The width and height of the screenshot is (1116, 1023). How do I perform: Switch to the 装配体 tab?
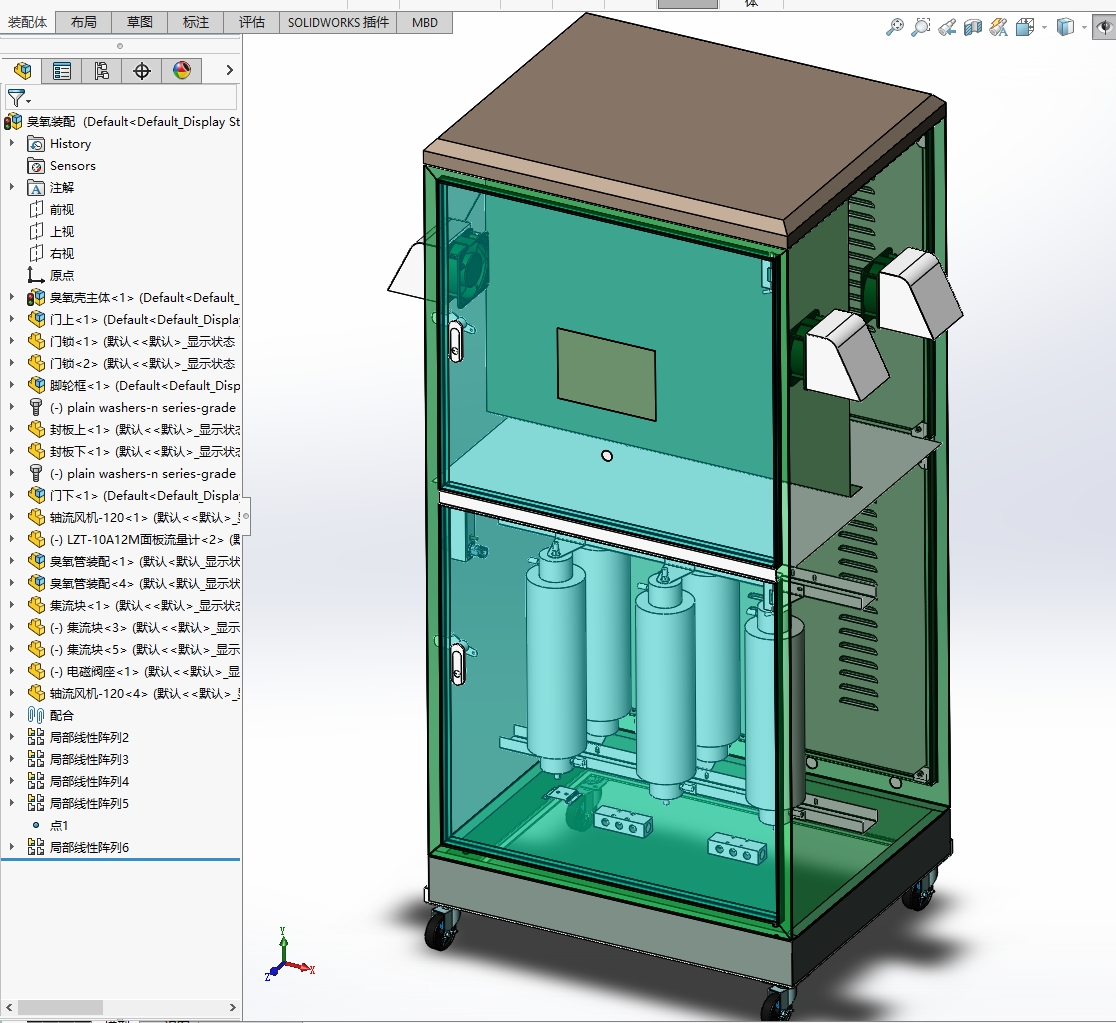(x=28, y=23)
